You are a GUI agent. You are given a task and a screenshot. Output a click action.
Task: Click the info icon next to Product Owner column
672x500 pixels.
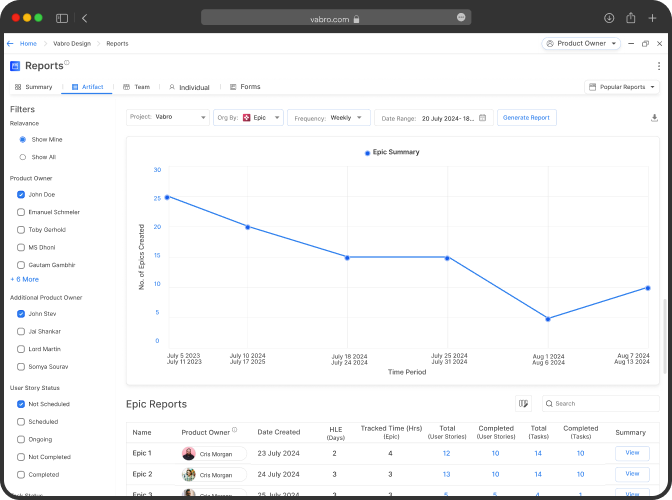pos(234,431)
